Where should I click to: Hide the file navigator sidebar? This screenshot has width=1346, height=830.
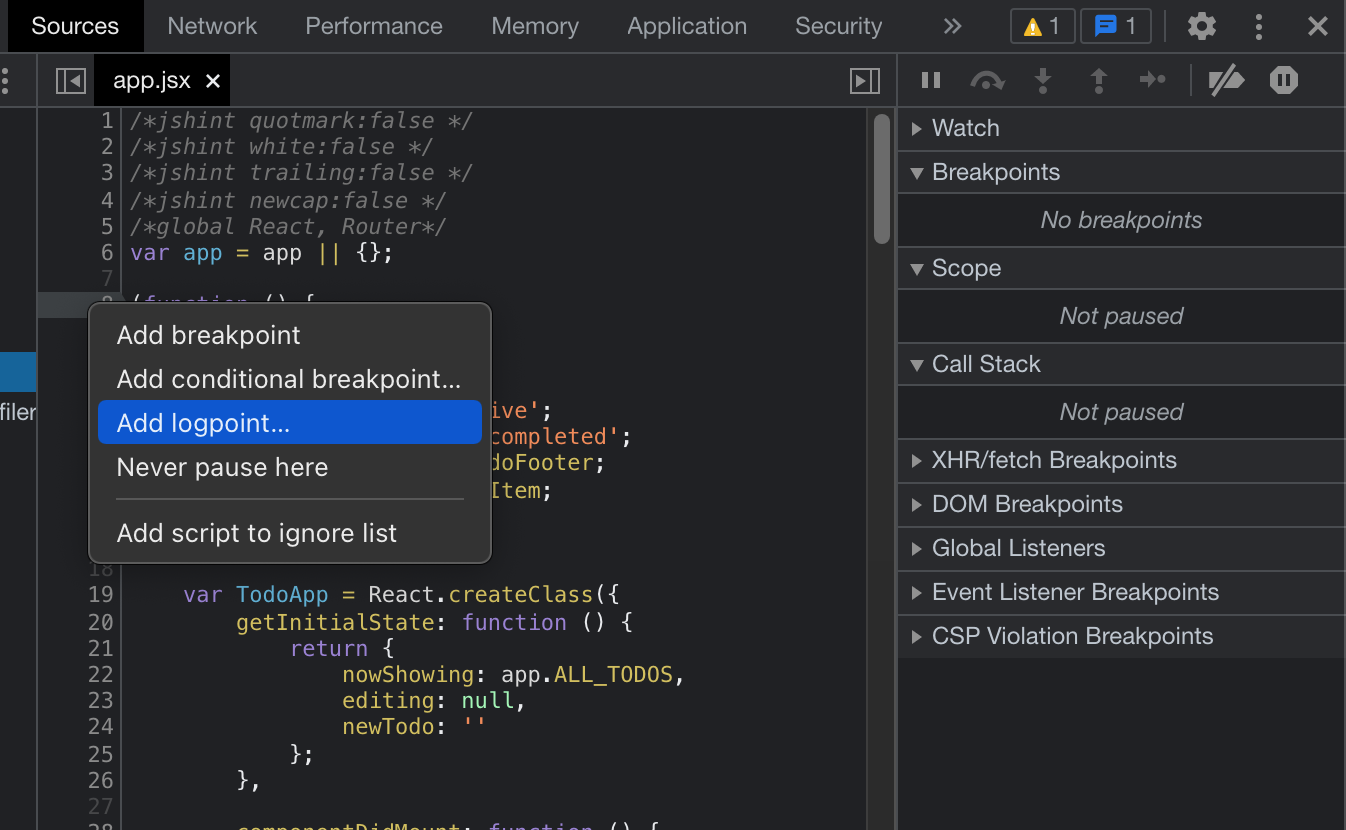(70, 80)
